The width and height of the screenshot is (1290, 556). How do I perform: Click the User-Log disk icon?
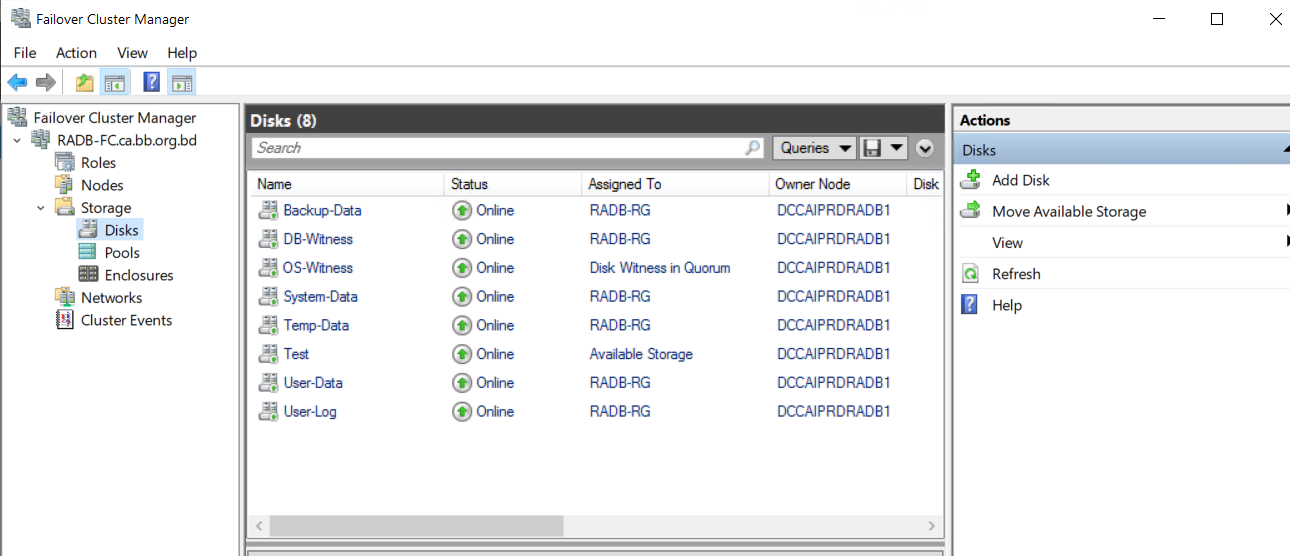coord(268,411)
